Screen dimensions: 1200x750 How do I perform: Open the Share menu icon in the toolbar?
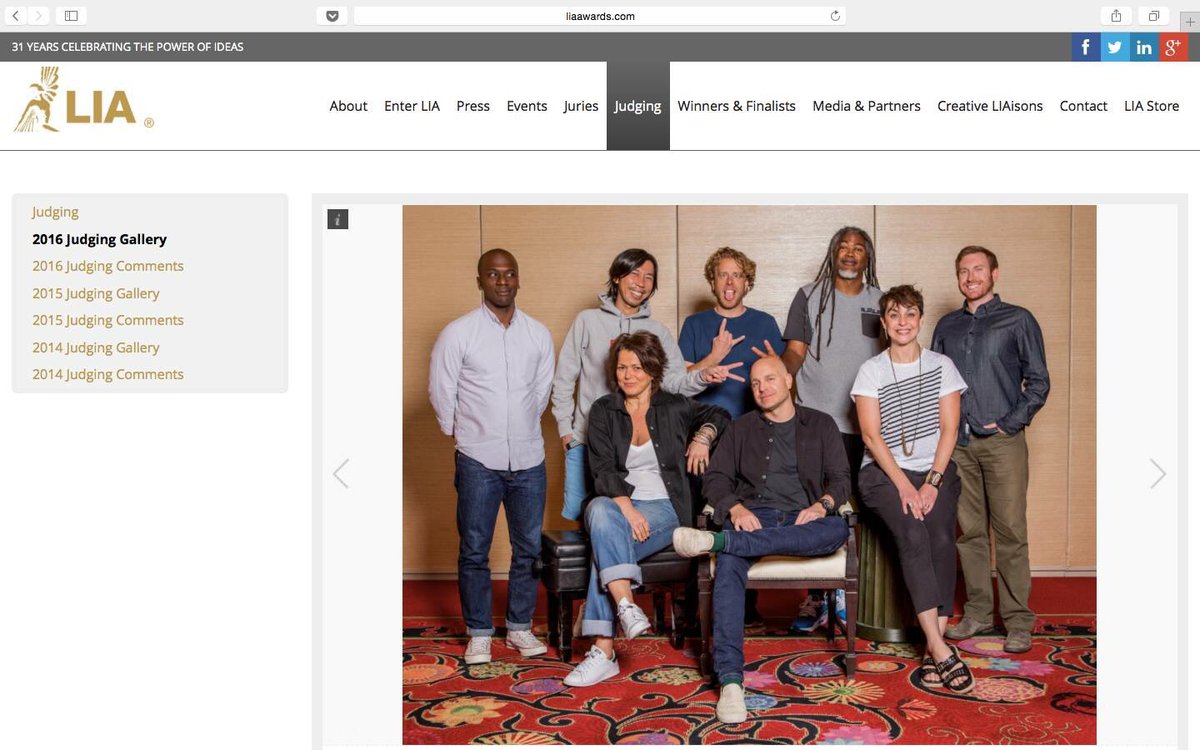coord(1117,15)
